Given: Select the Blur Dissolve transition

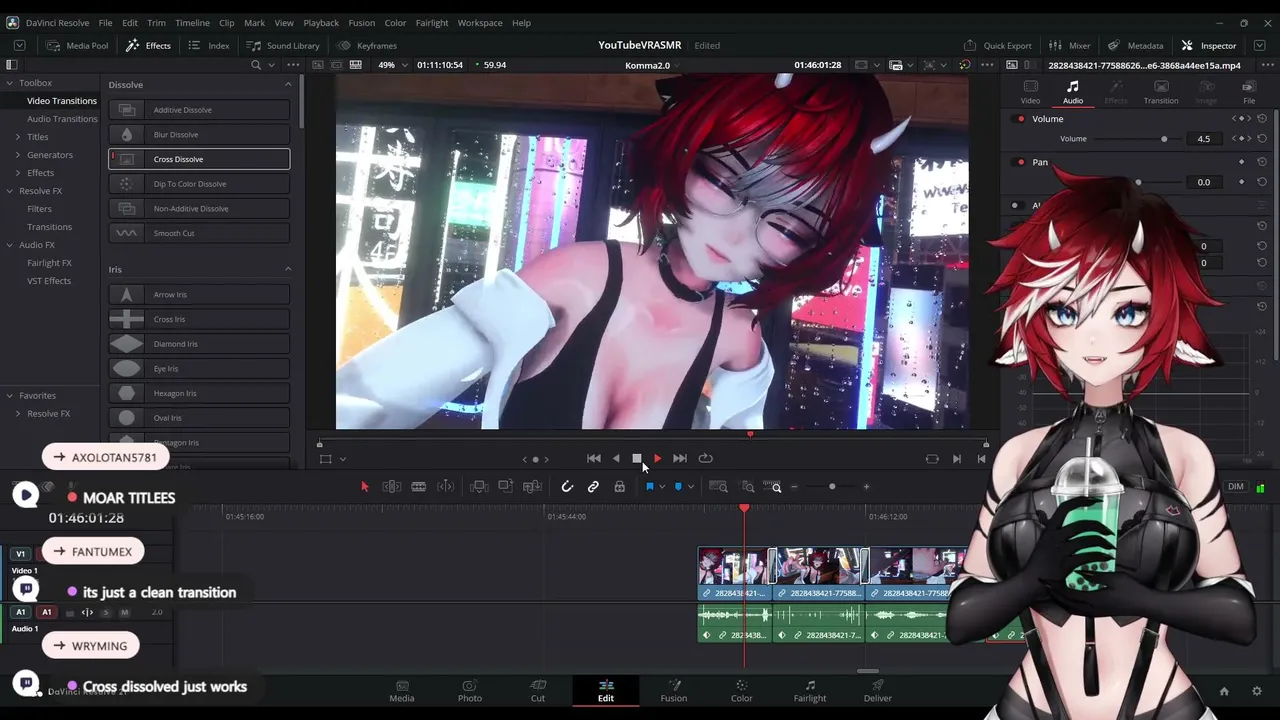Looking at the screenshot, I should click(x=199, y=134).
